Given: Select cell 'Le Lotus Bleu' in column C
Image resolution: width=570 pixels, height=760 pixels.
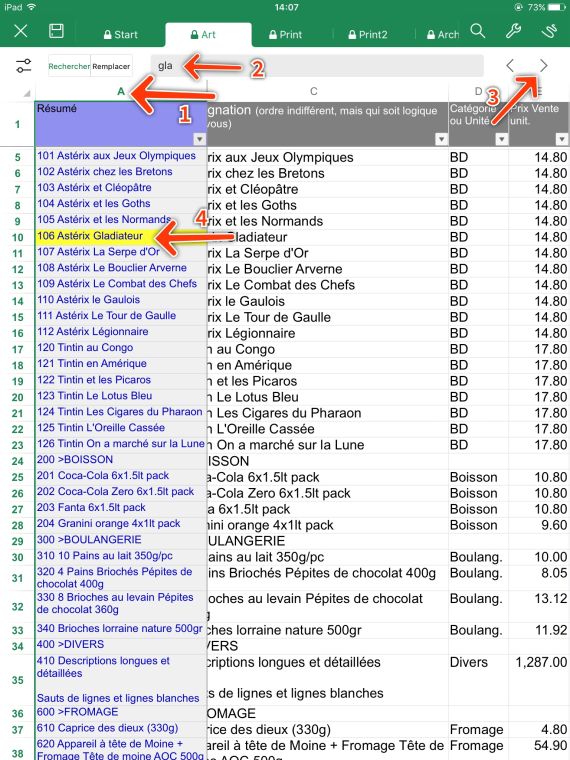Looking at the screenshot, I should 328,397.
